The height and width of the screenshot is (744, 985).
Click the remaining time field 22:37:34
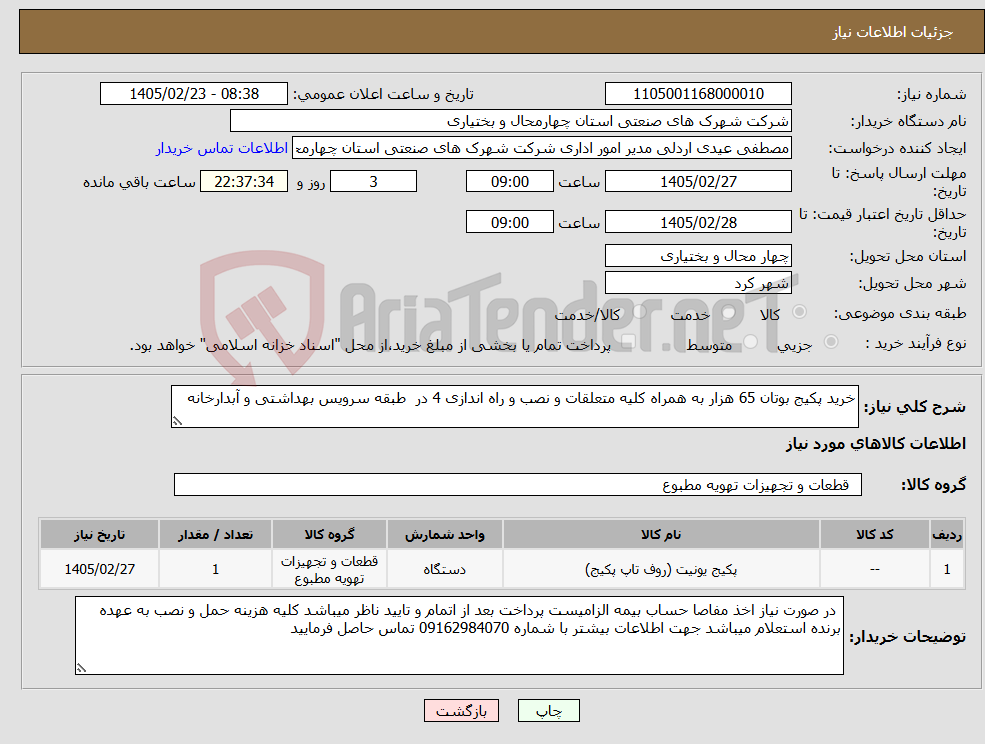click(244, 182)
